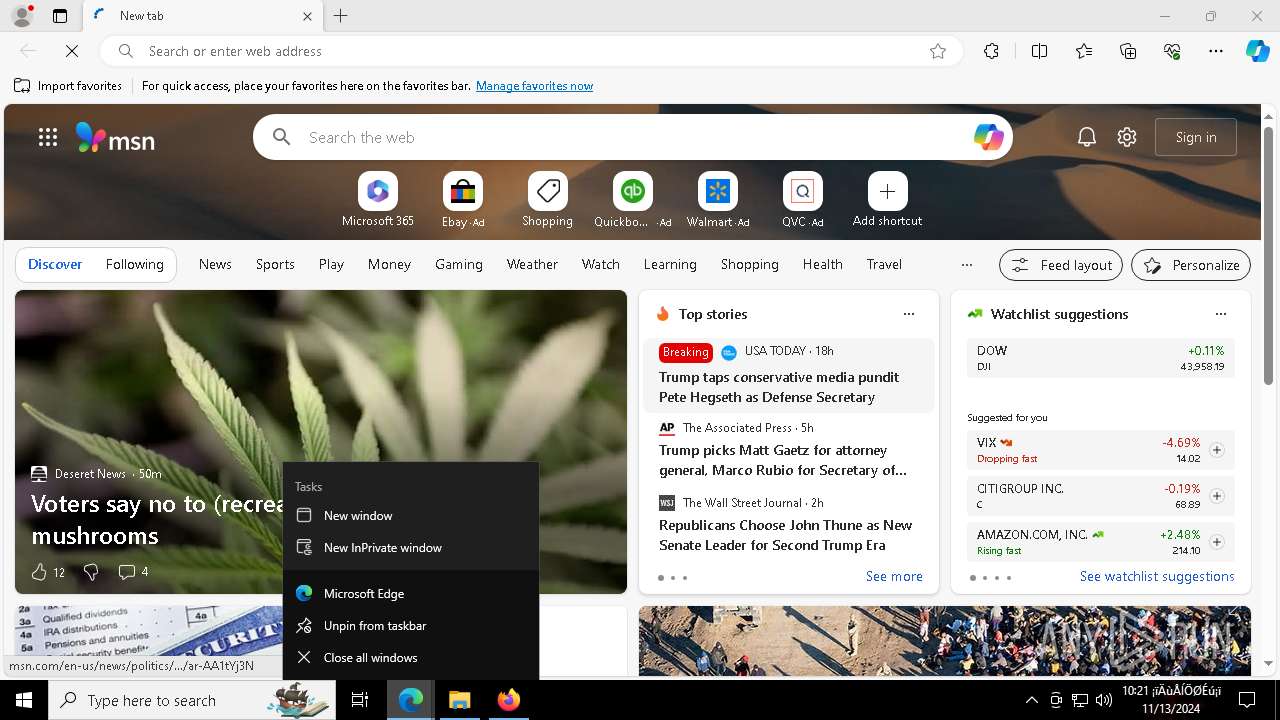Open the Ebay shortcut tile
This screenshot has width=1280, height=720.
pos(462,200)
